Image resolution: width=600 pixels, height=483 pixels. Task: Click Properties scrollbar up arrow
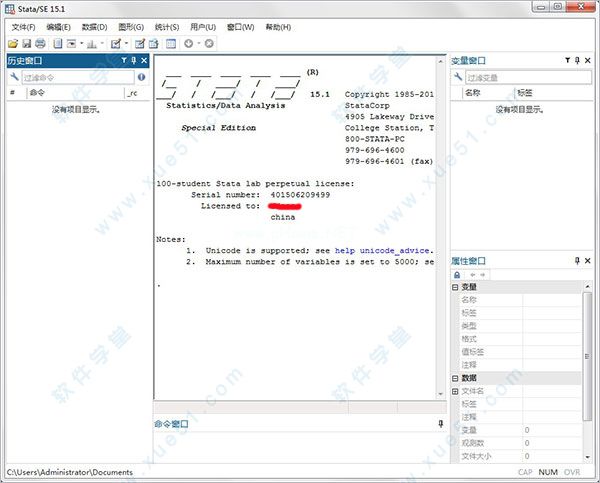587,287
